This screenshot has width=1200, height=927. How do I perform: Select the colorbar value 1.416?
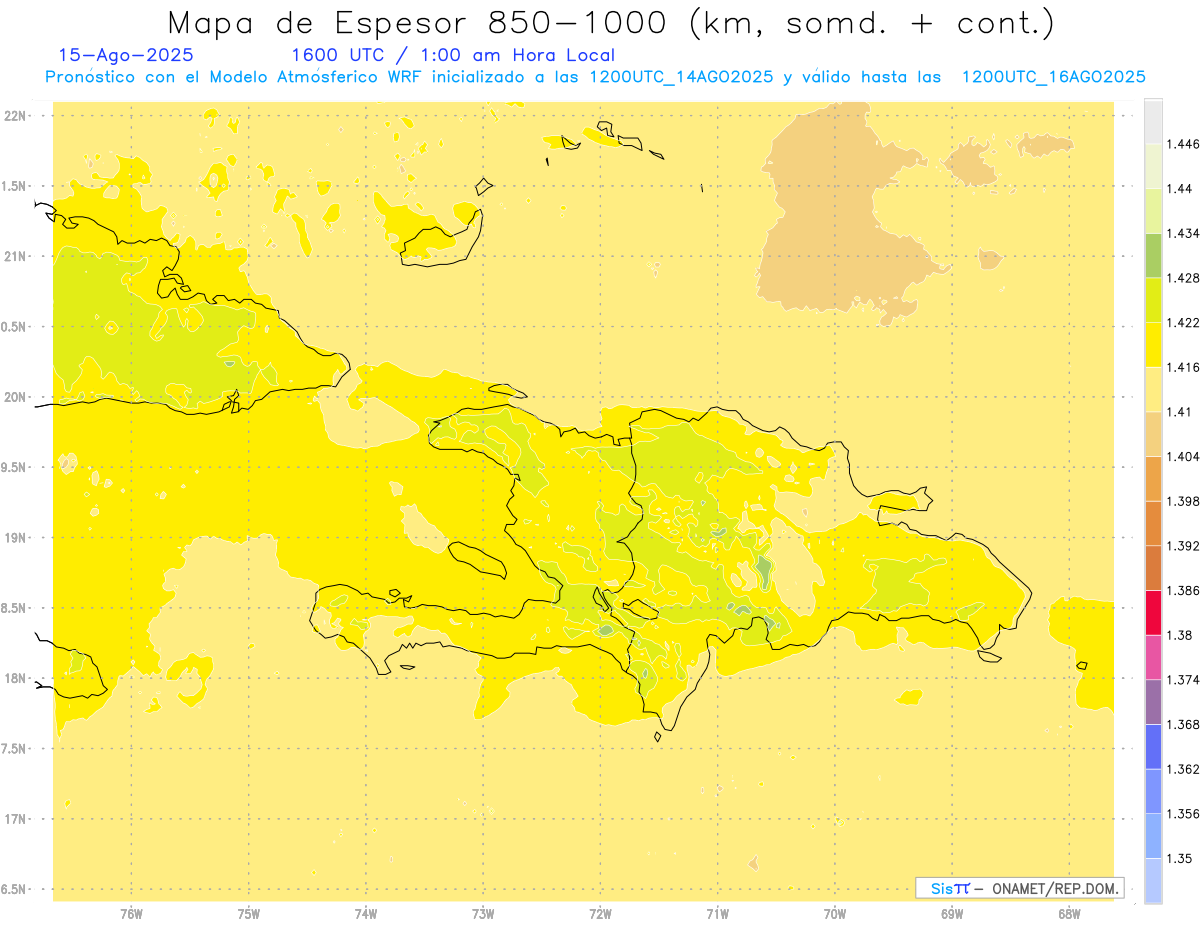[1182, 367]
